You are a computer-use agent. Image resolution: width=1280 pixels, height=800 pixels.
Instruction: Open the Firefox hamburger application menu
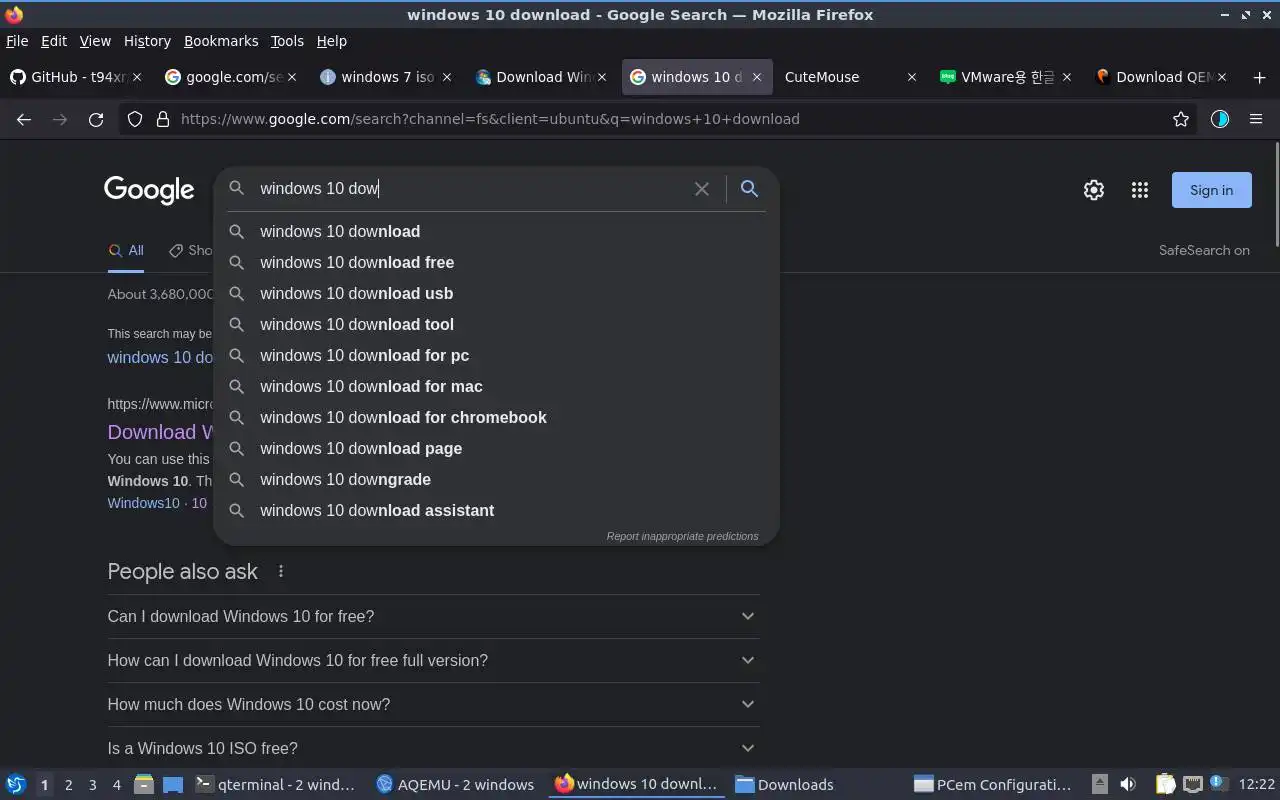point(1256,119)
